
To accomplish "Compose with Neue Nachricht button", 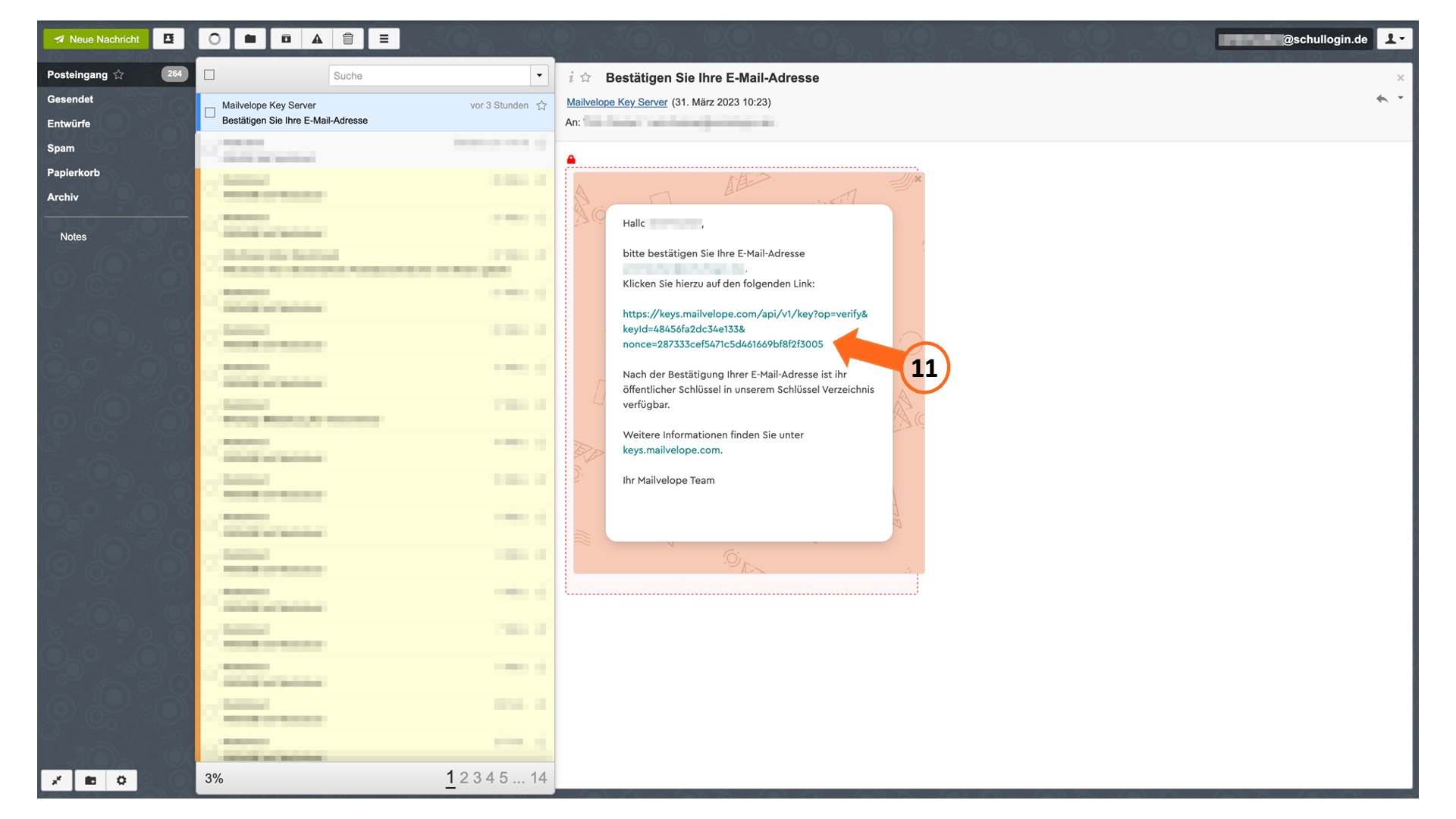I will click(96, 39).
